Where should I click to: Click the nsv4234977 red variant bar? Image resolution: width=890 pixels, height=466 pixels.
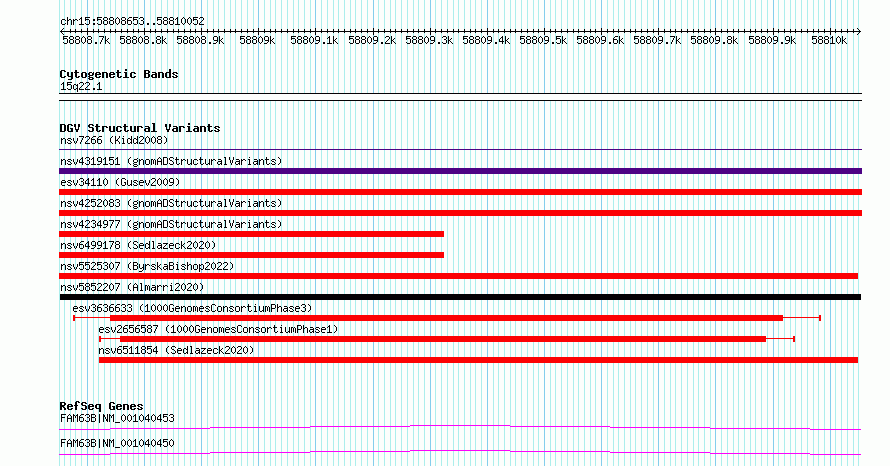point(251,234)
